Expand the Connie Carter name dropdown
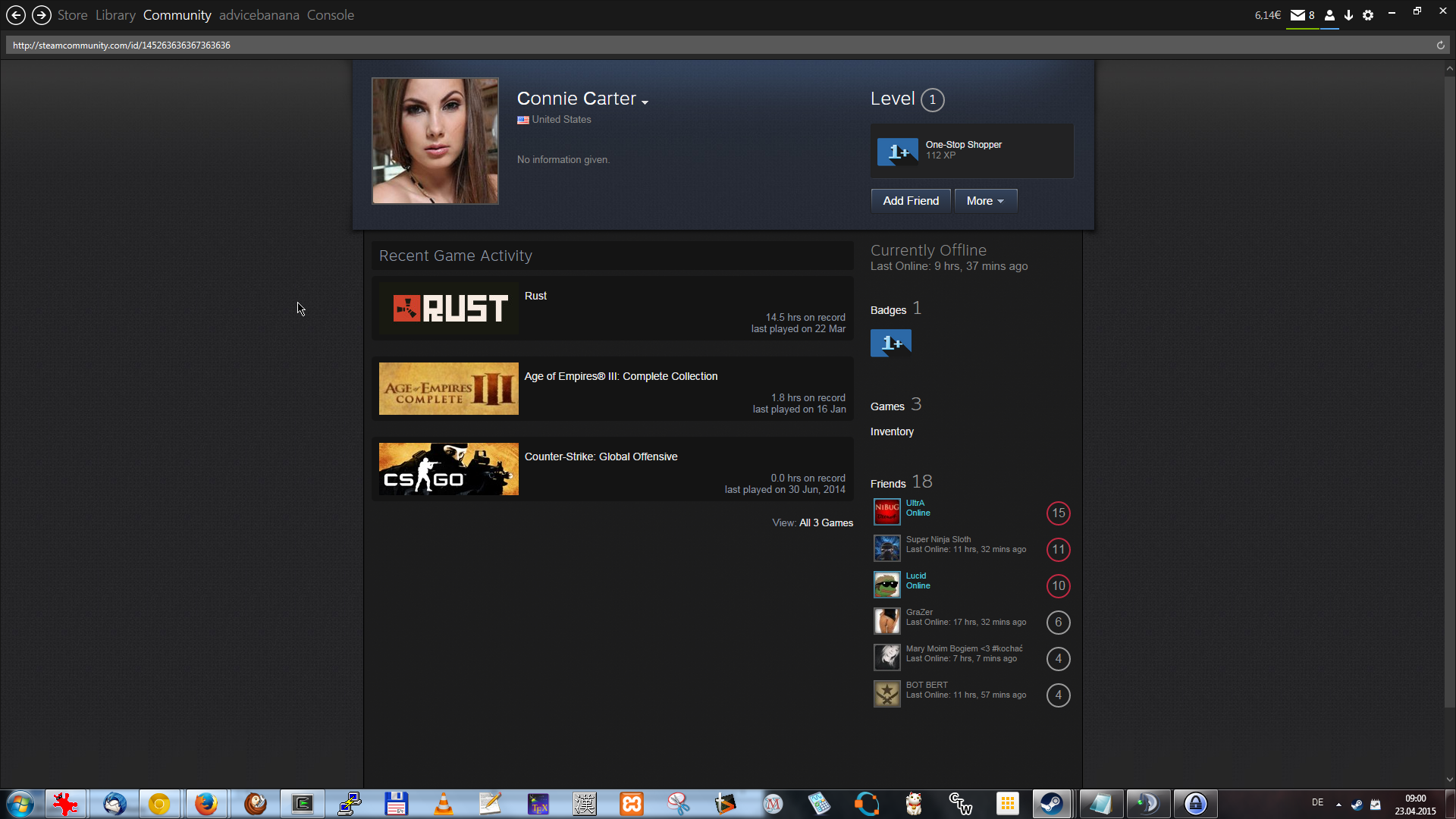The image size is (1456, 819). coord(645,102)
